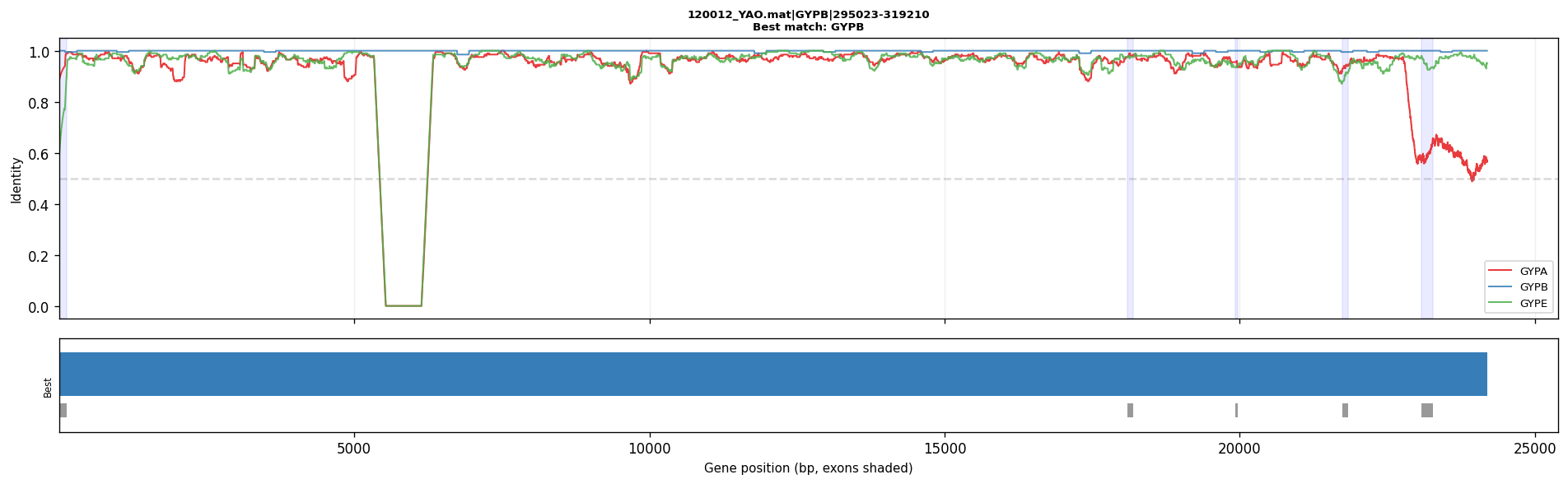Click the blue GYPB legend line swatch
1568x484 pixels.
point(1500,287)
